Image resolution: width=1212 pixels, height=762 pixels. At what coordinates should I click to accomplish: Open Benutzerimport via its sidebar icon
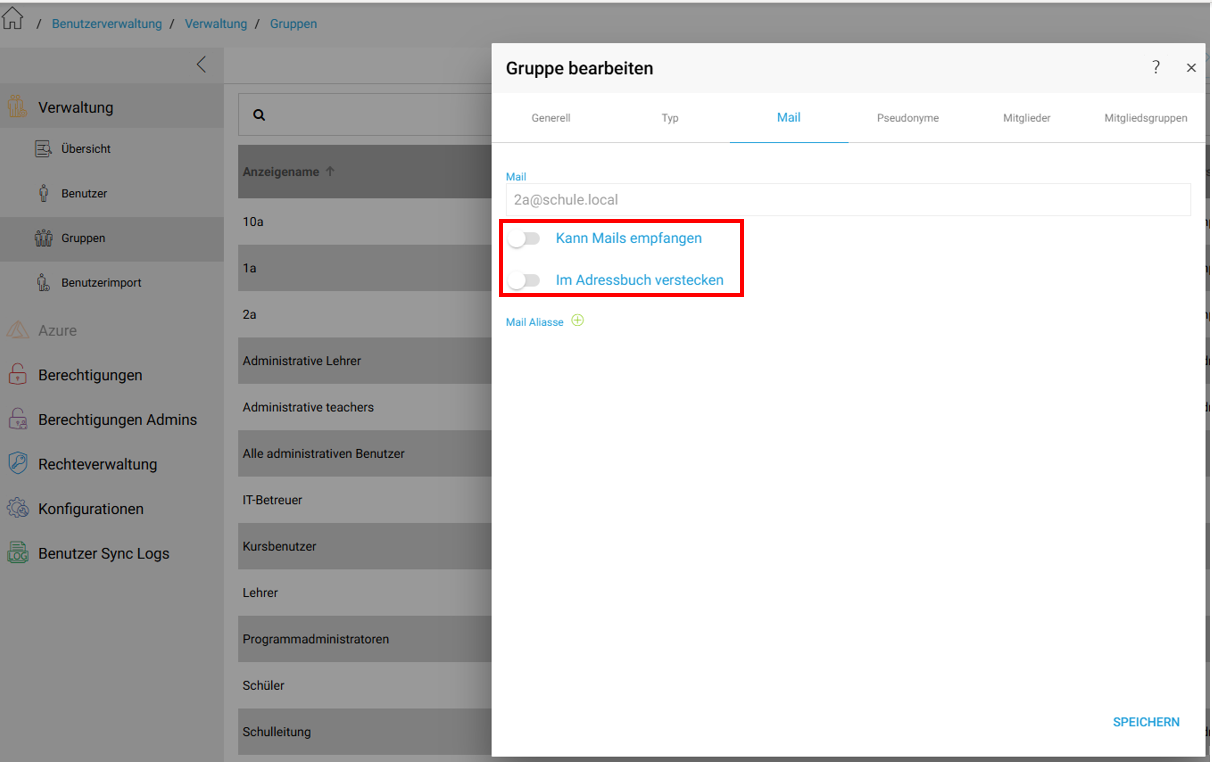[43, 283]
